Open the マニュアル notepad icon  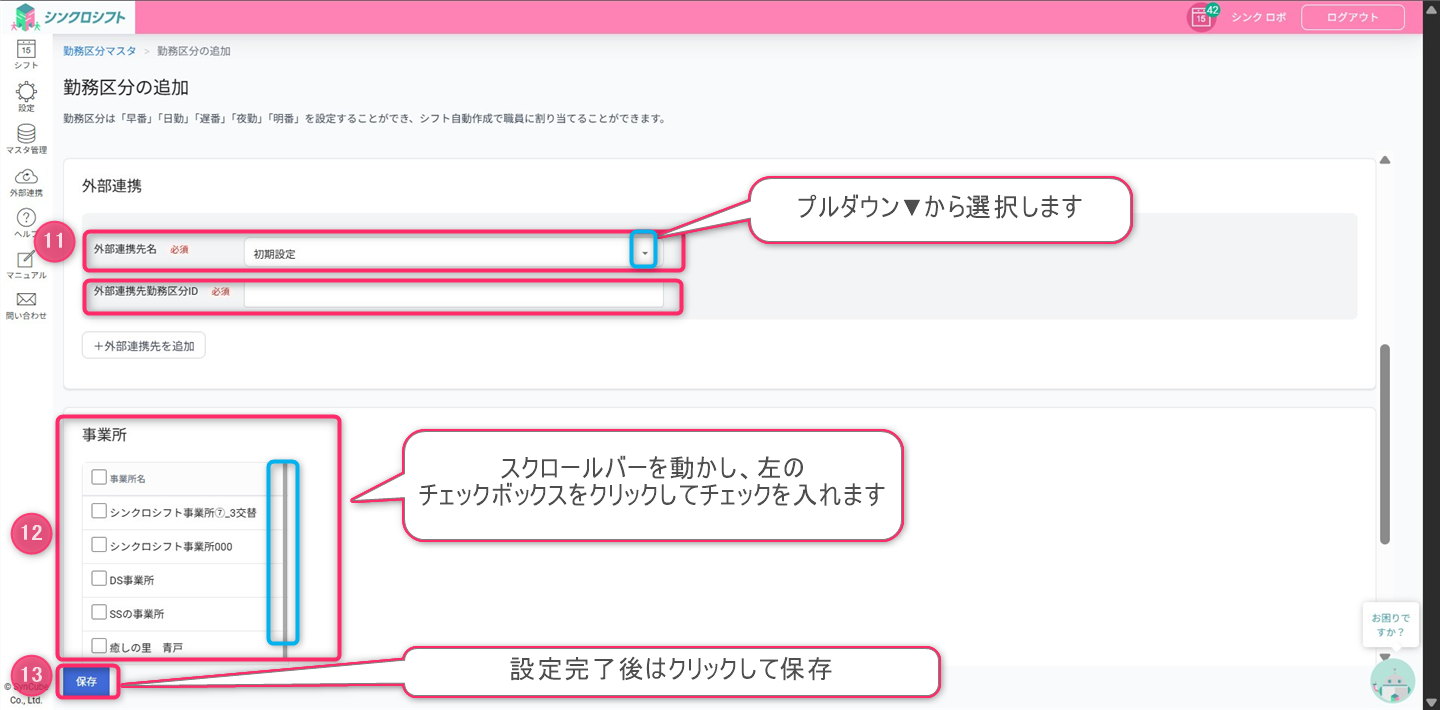(x=27, y=260)
